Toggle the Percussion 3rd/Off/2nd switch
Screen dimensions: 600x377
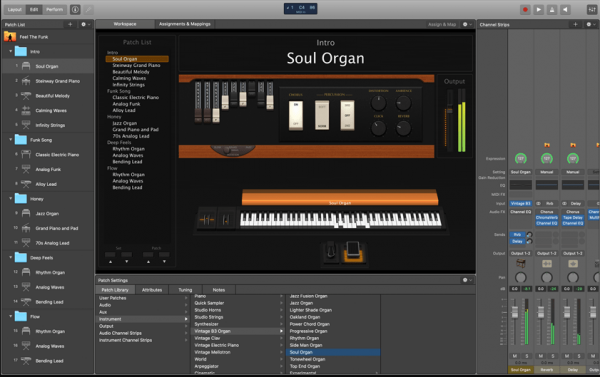[x=347, y=115]
